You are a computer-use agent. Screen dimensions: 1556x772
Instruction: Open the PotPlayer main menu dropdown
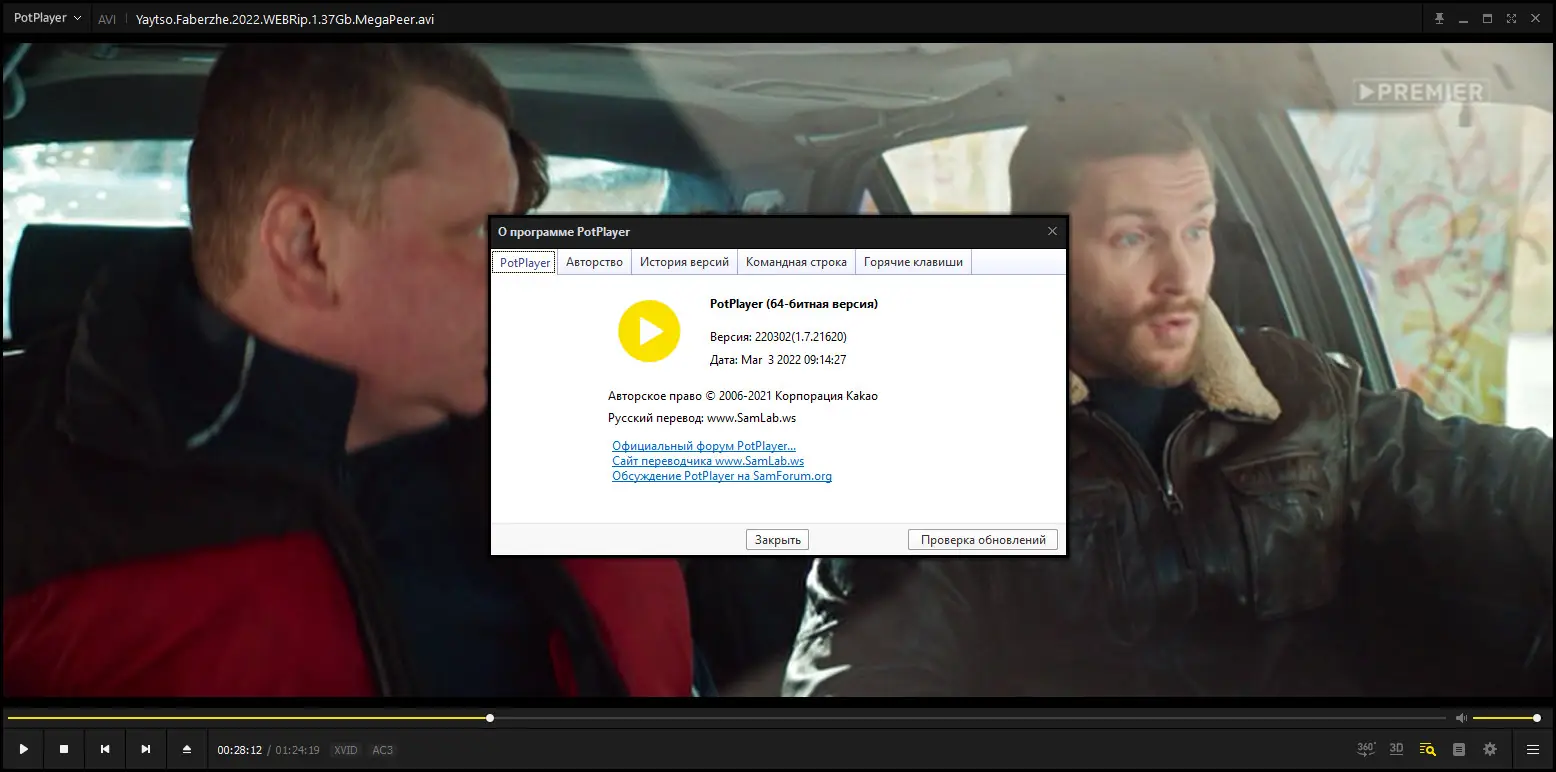pos(47,19)
